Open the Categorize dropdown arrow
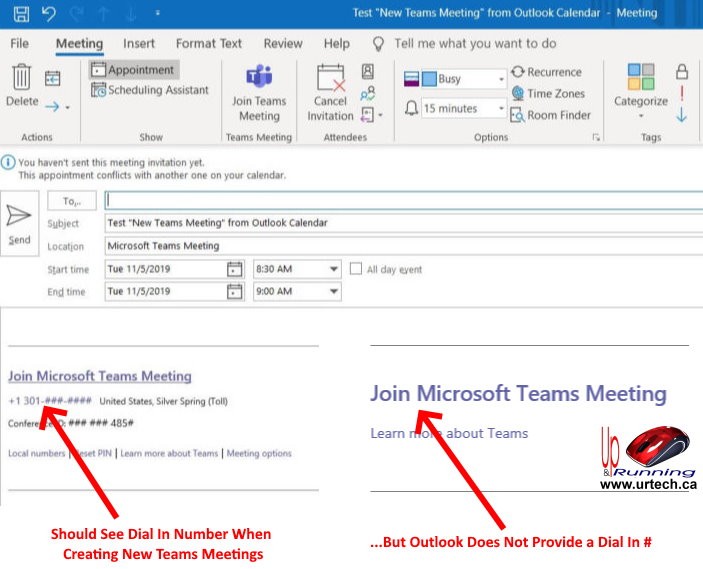Screen dimensions: 703x569 [x=641, y=116]
